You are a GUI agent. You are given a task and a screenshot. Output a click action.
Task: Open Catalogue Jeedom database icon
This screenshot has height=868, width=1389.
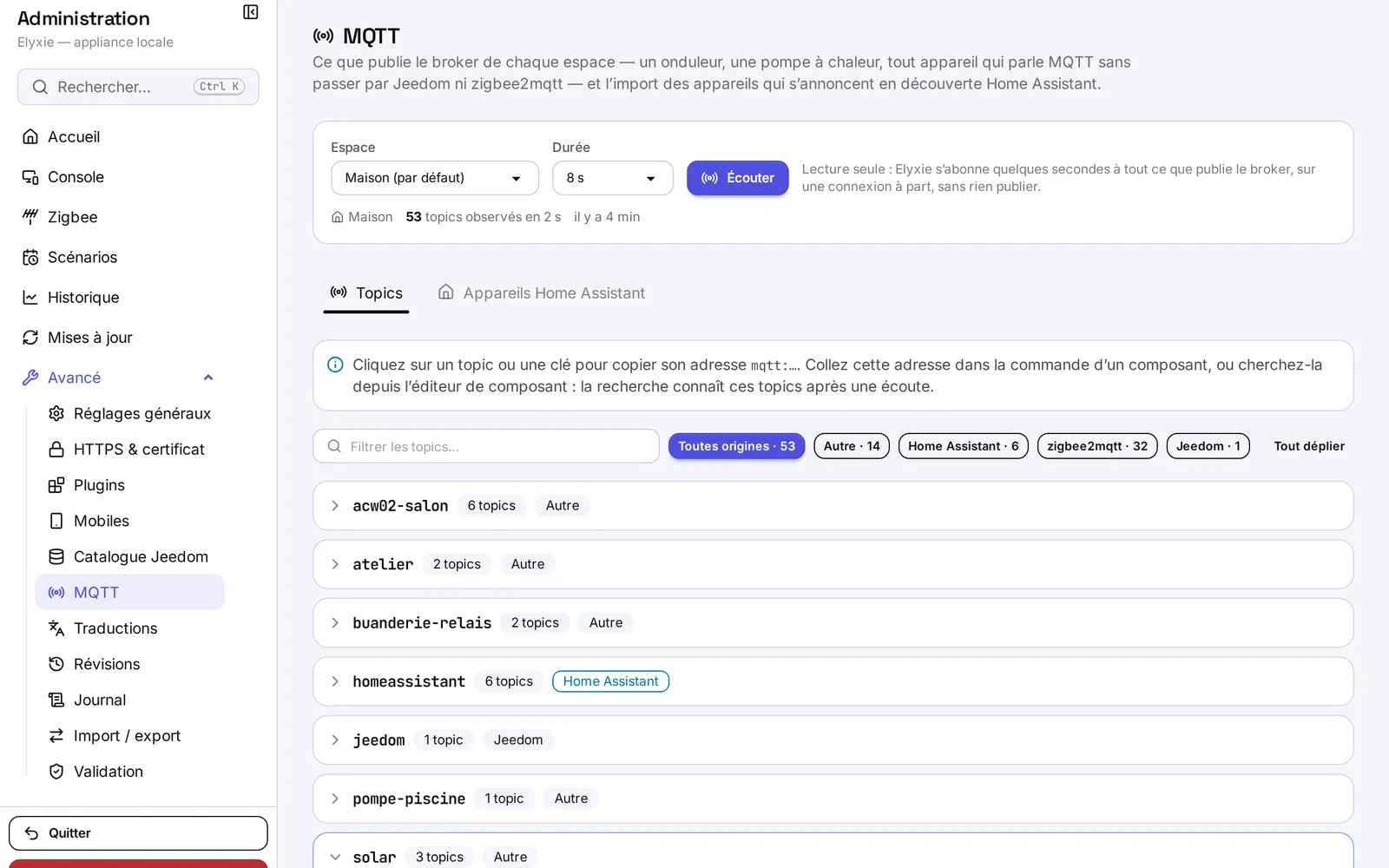(56, 556)
